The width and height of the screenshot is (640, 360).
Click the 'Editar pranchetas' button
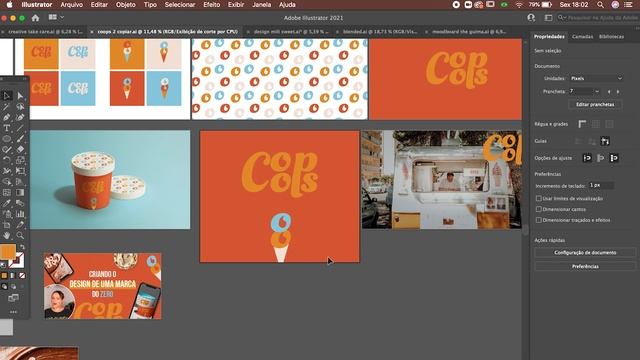(x=595, y=104)
